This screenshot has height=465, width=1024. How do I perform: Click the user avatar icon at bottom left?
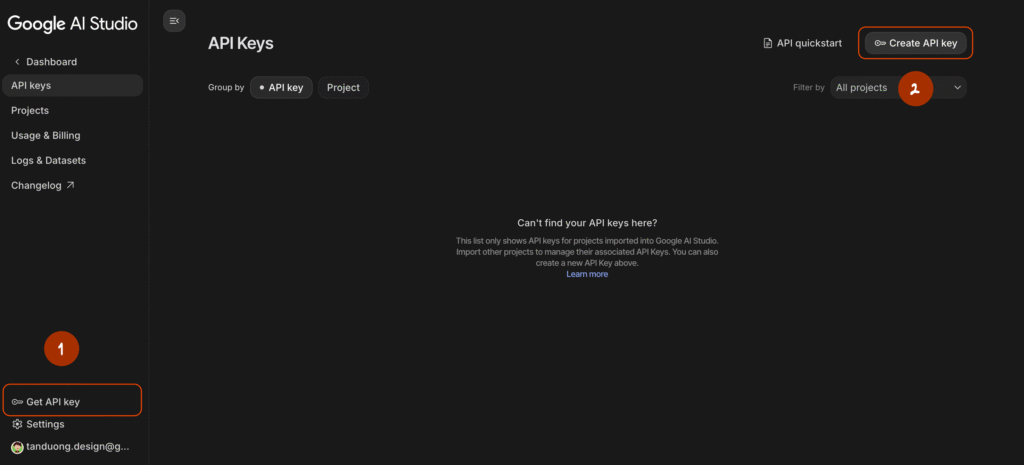16,447
